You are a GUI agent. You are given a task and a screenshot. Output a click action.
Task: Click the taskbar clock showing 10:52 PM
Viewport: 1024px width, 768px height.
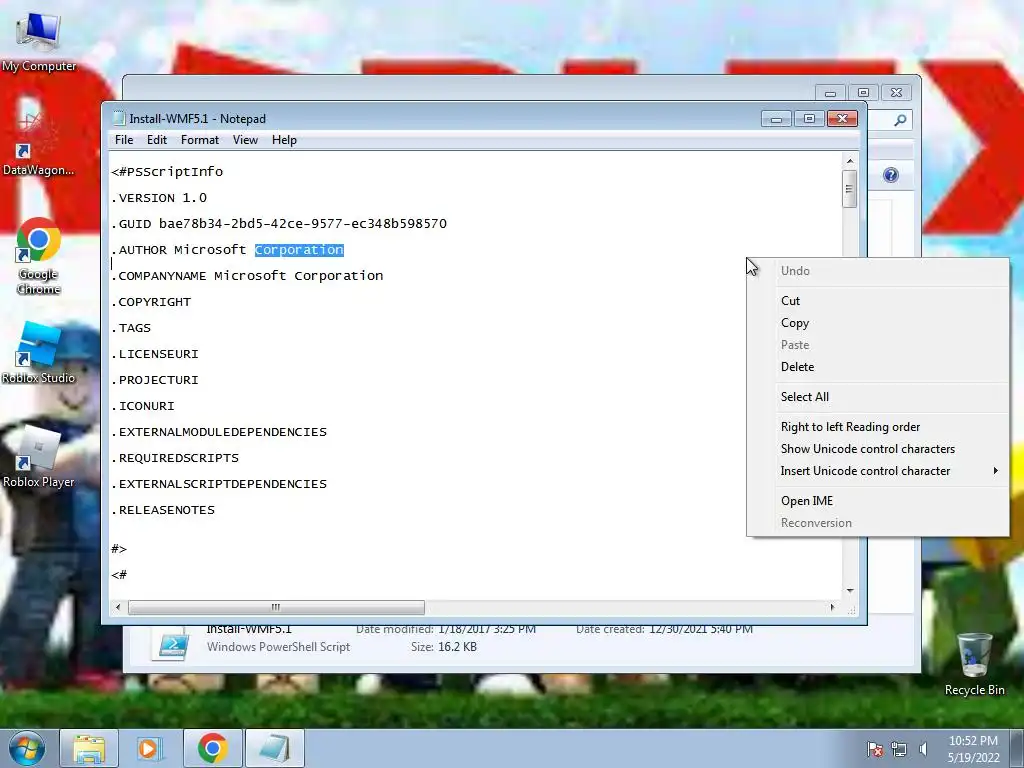click(973, 749)
